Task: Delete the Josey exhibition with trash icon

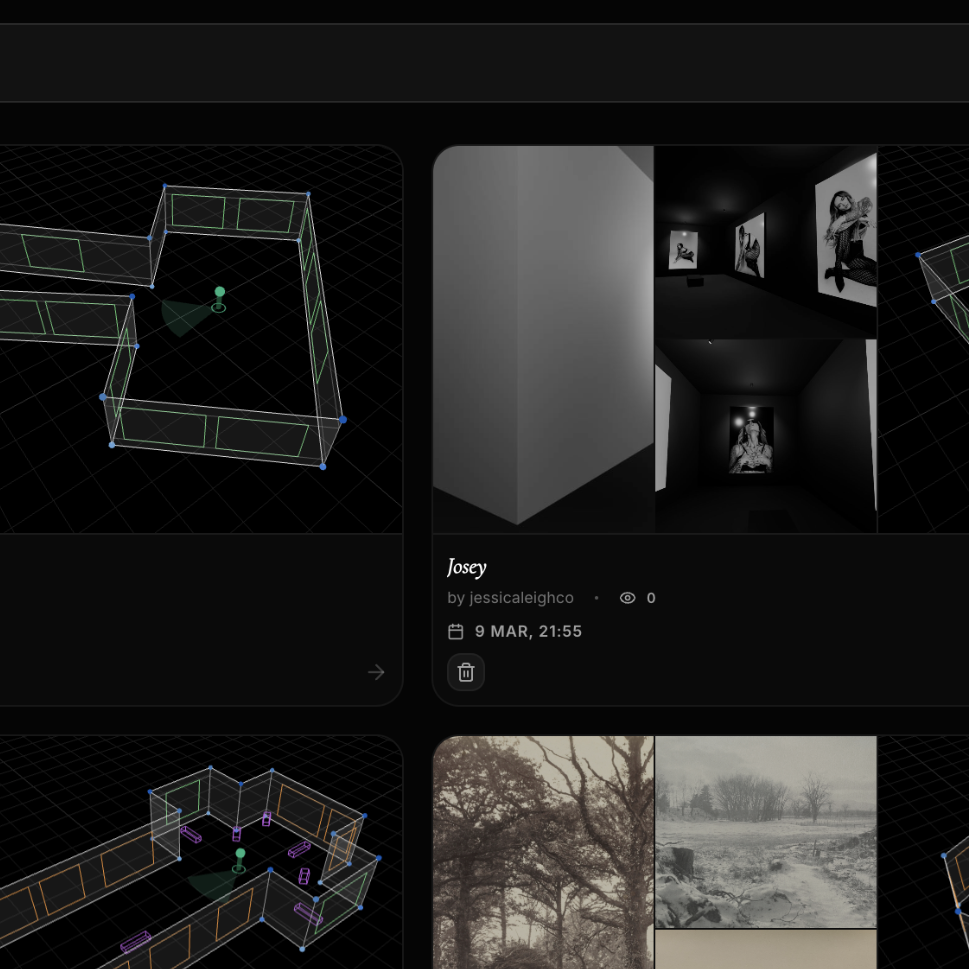Action: (x=465, y=672)
